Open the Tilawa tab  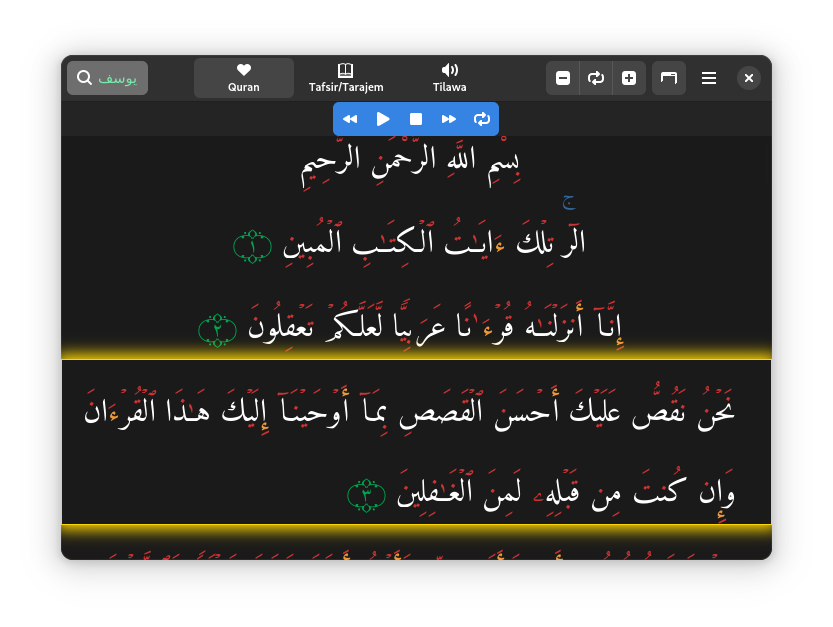(x=449, y=78)
